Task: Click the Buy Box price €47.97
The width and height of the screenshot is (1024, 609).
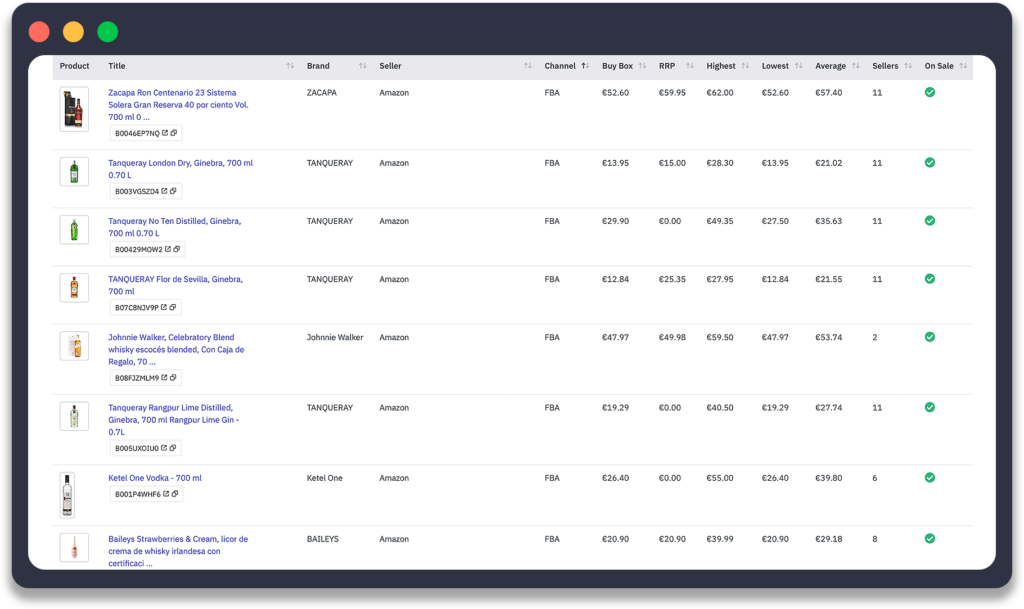Action: pyautogui.click(x=615, y=337)
